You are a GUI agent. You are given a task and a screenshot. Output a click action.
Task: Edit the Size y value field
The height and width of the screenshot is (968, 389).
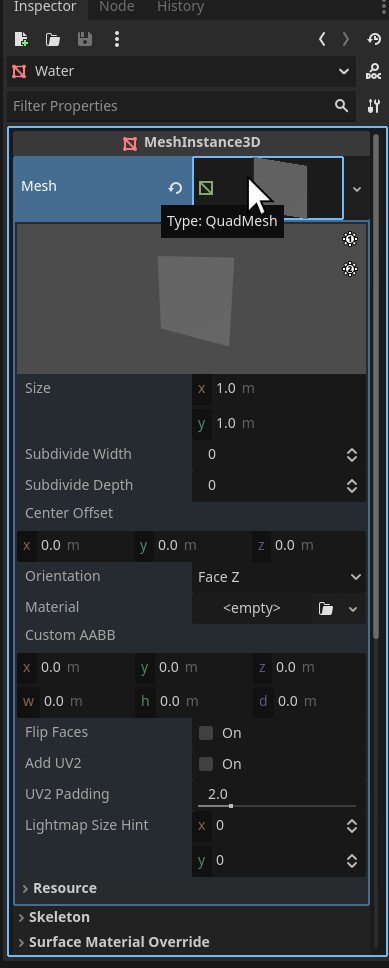point(279,424)
